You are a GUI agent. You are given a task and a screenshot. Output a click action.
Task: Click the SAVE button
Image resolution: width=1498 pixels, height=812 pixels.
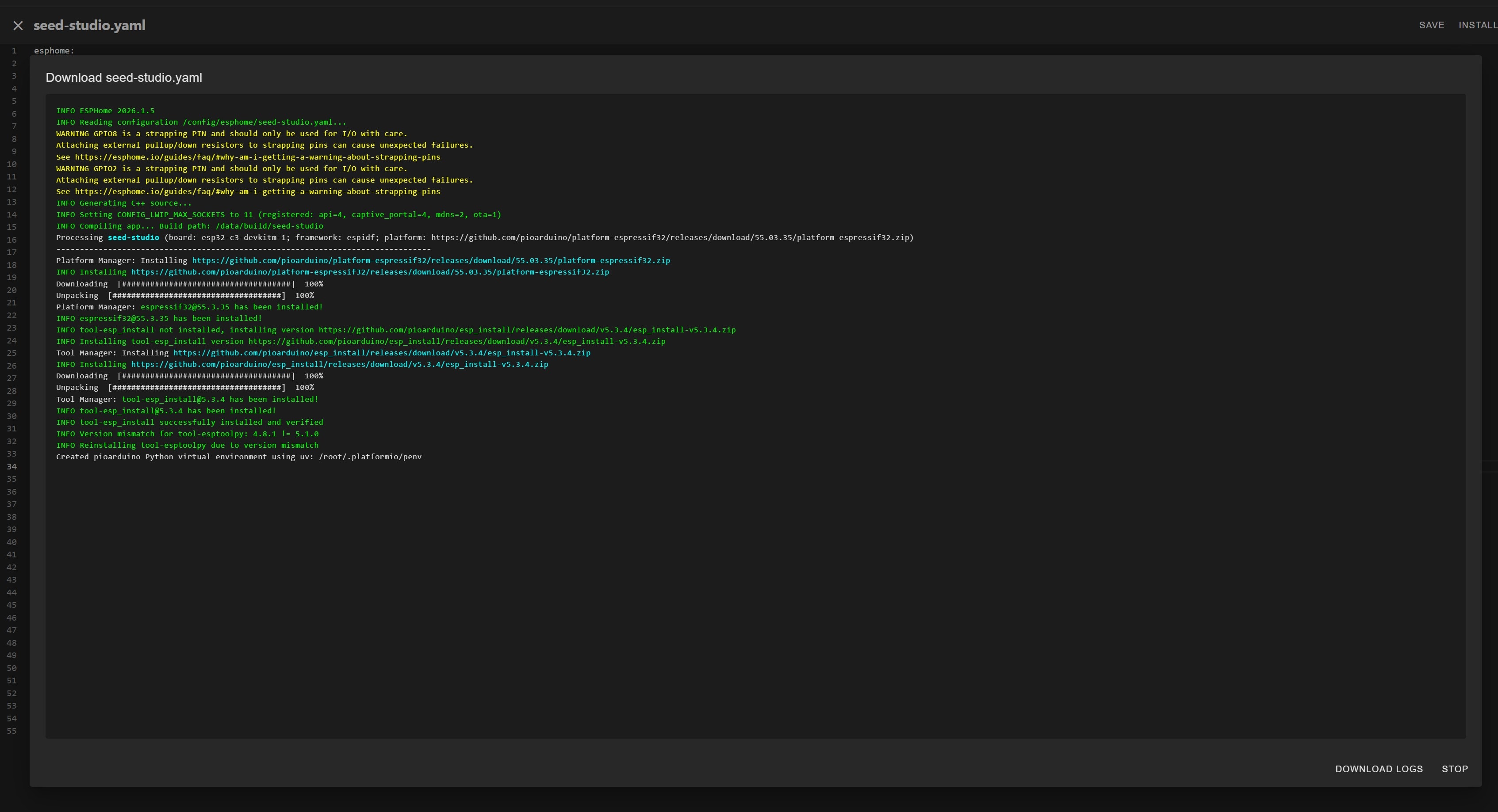(x=1431, y=25)
